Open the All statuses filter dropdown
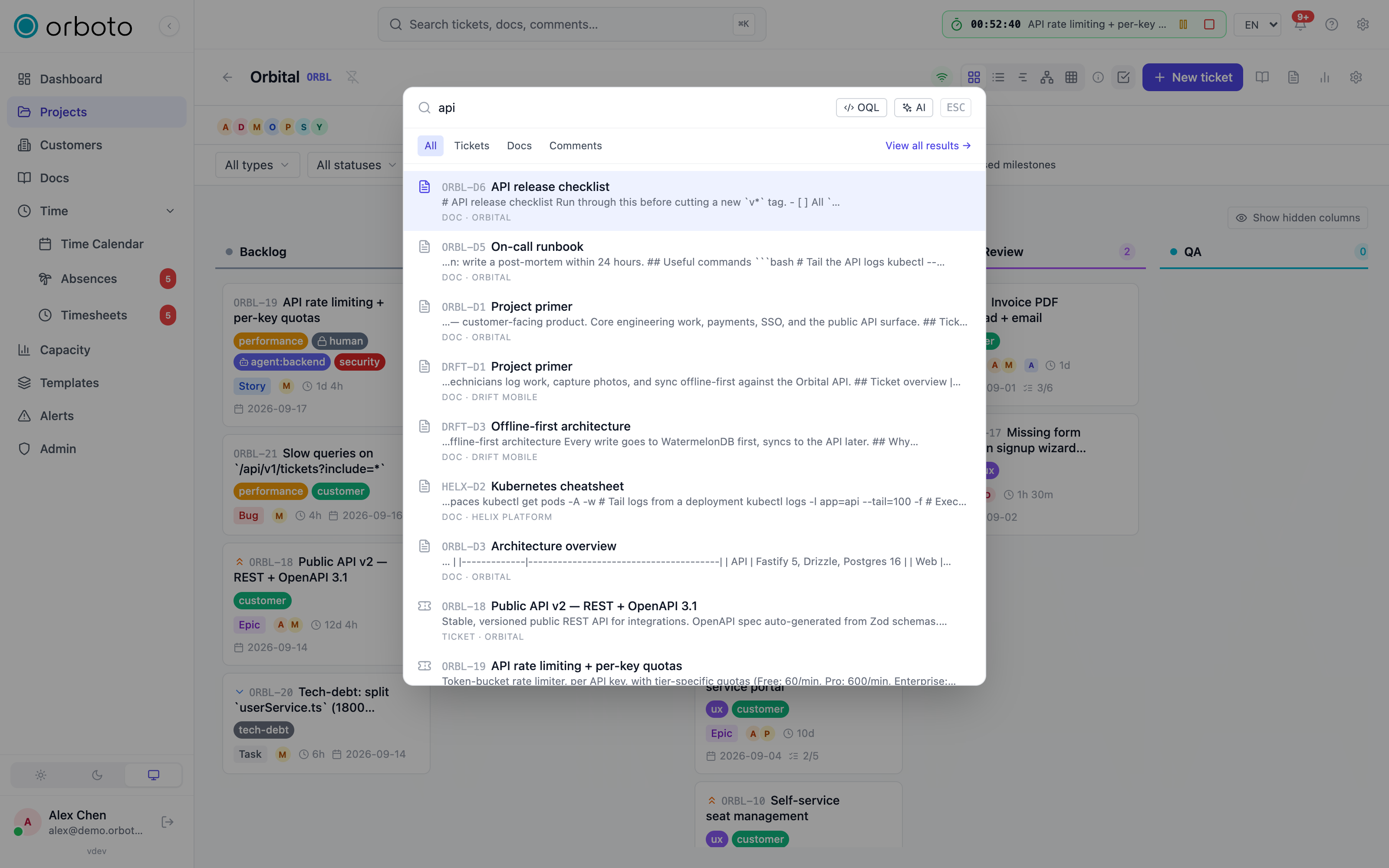Screen dimensions: 1389x868 [x=356, y=165]
